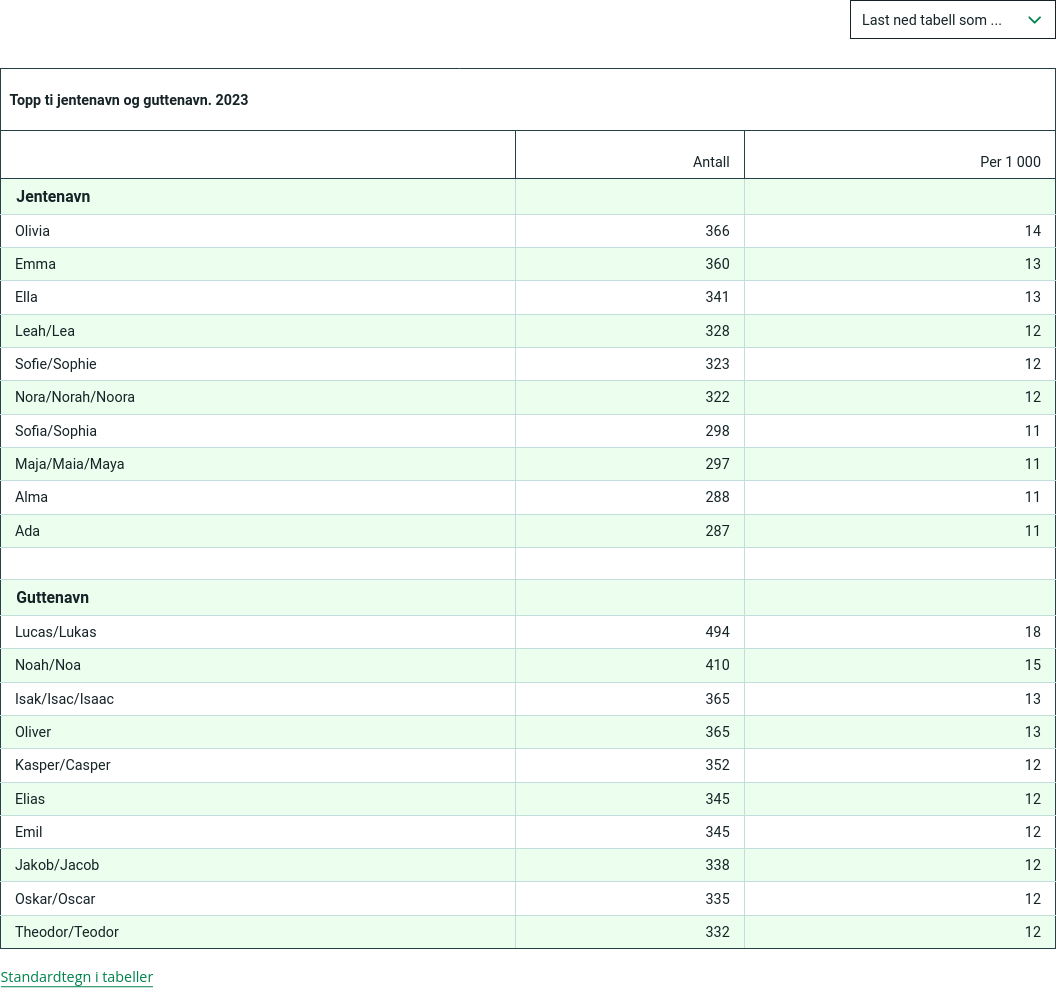1056x995 pixels.
Task: Click Kasper/Casper's count value 352
Action: [x=717, y=765]
